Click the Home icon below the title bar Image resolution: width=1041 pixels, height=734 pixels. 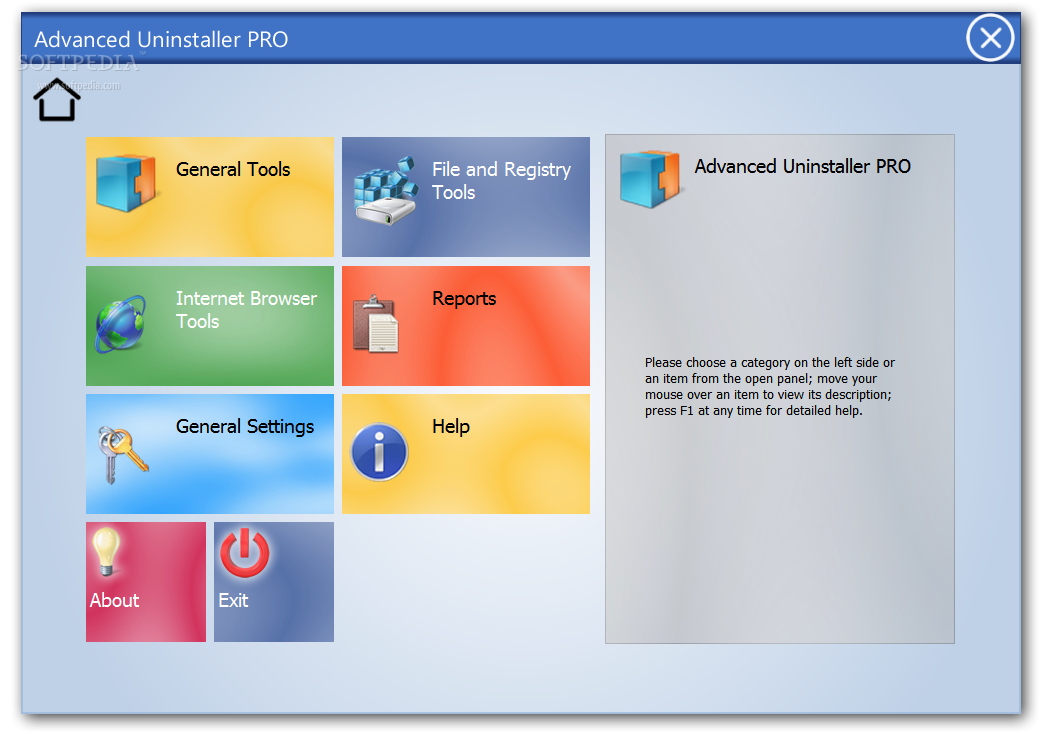57,100
